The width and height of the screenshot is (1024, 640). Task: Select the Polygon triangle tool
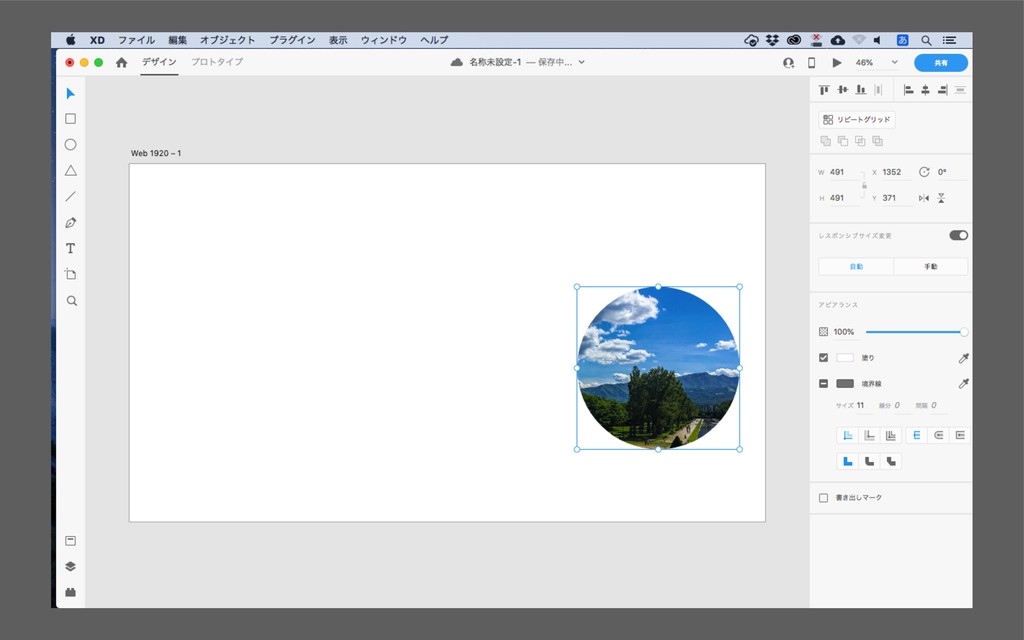pos(71,170)
